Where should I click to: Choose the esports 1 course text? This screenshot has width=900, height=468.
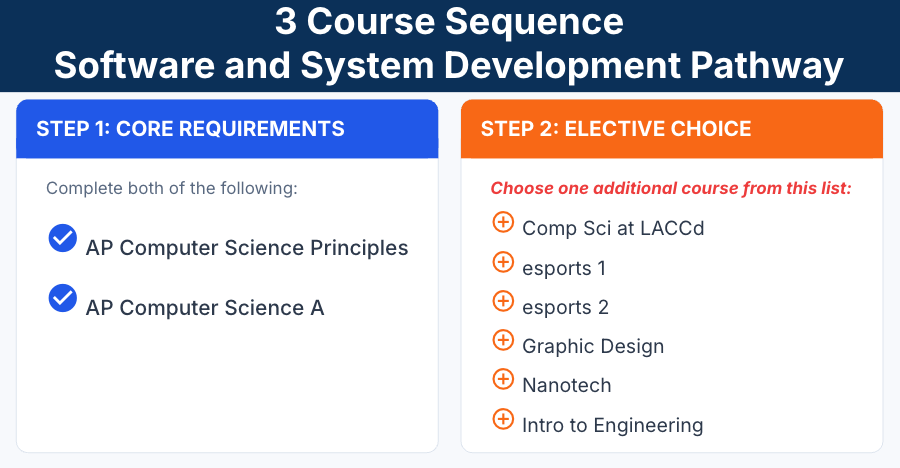(564, 268)
